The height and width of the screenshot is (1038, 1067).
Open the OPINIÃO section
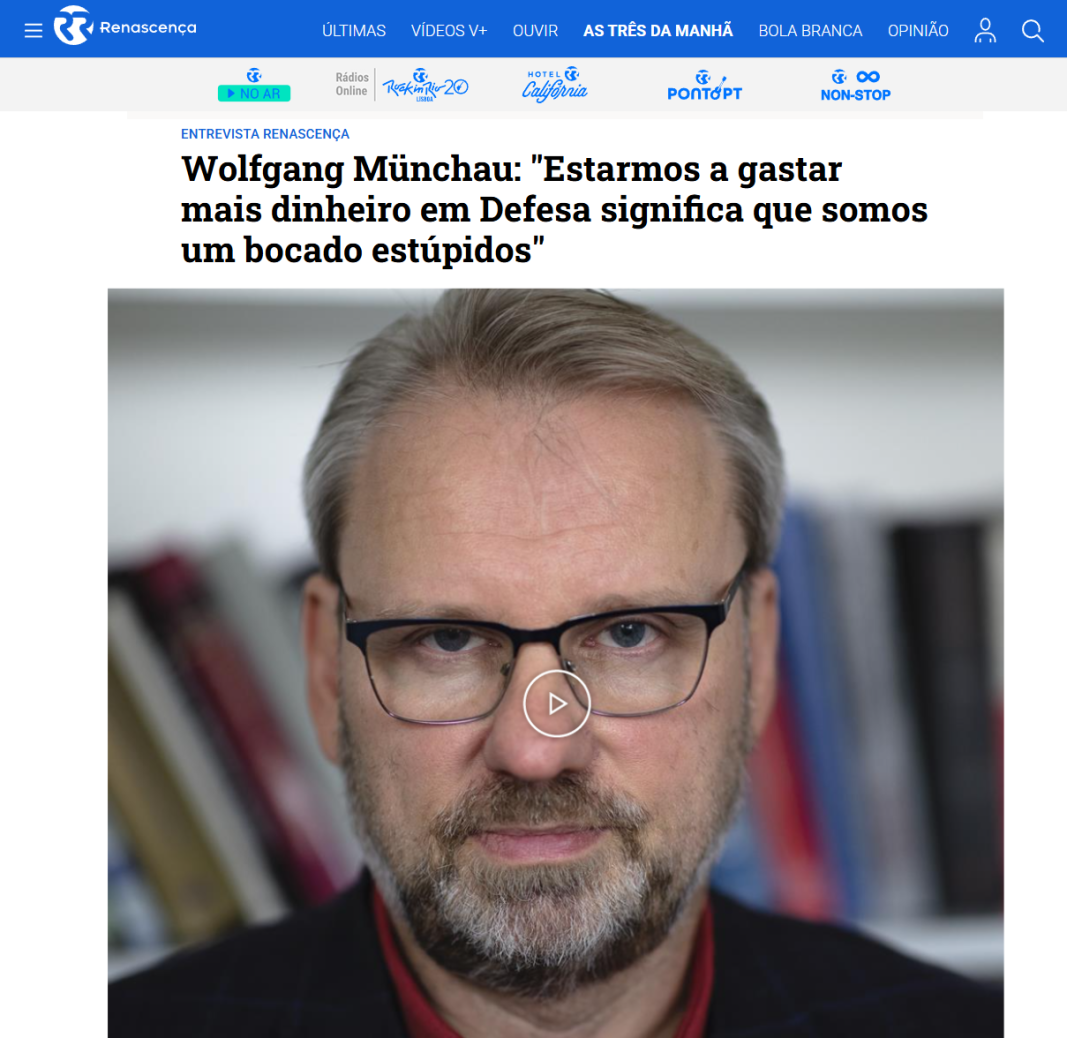coord(918,31)
